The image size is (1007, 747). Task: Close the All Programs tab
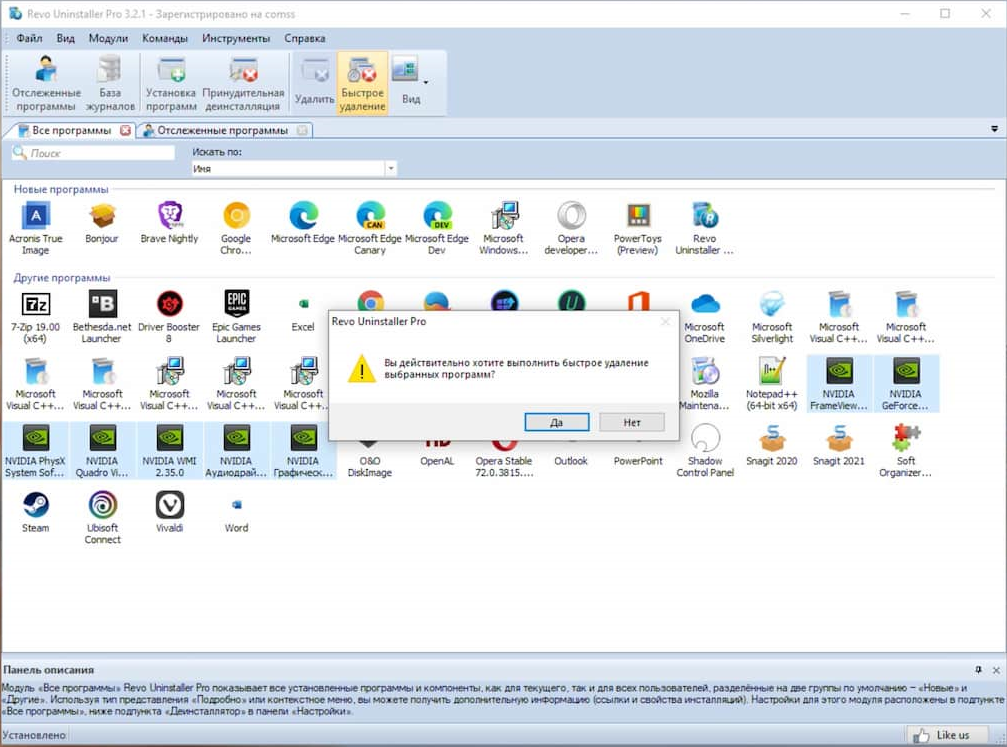point(125,130)
